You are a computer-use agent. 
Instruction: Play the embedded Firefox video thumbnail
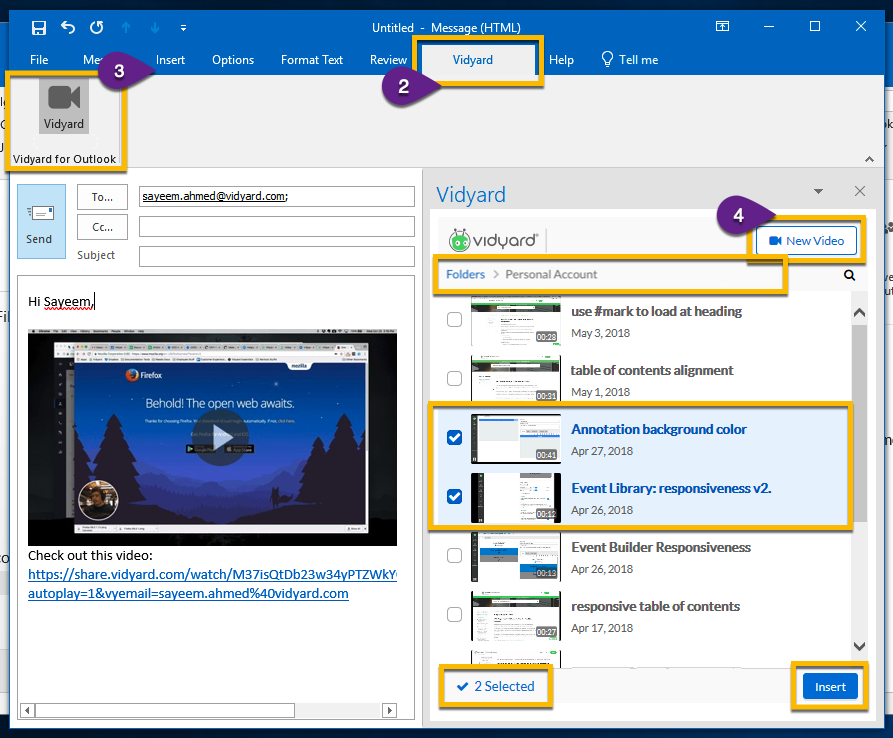click(x=220, y=438)
